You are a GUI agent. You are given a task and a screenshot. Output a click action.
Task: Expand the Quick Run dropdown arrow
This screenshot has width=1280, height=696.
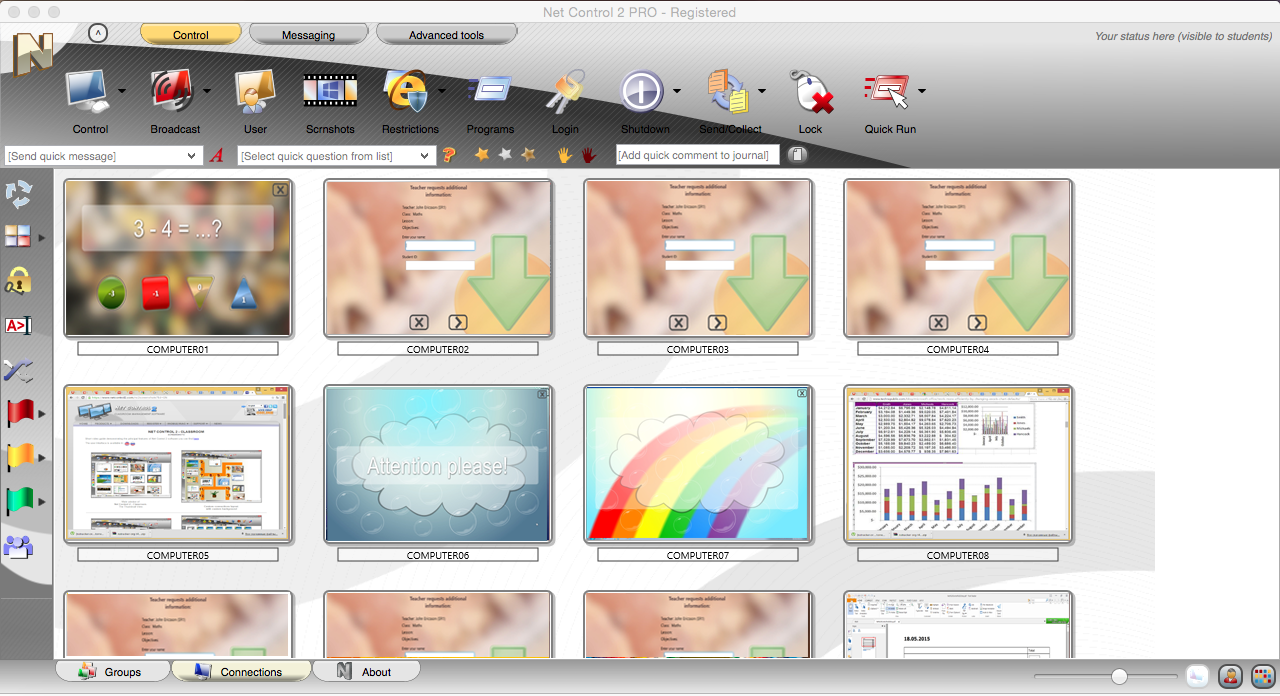[921, 91]
